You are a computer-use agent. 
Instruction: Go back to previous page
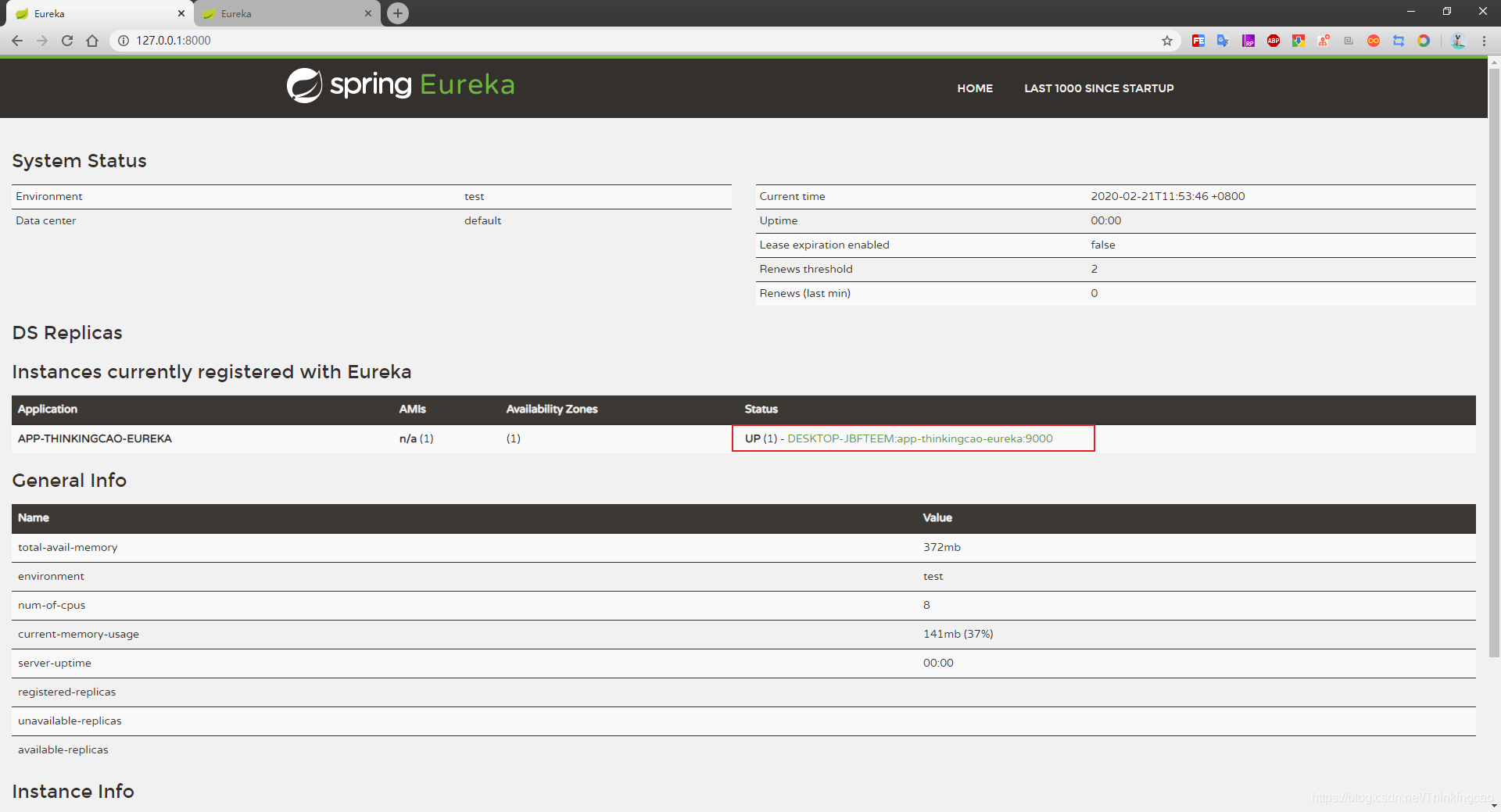click(17, 41)
